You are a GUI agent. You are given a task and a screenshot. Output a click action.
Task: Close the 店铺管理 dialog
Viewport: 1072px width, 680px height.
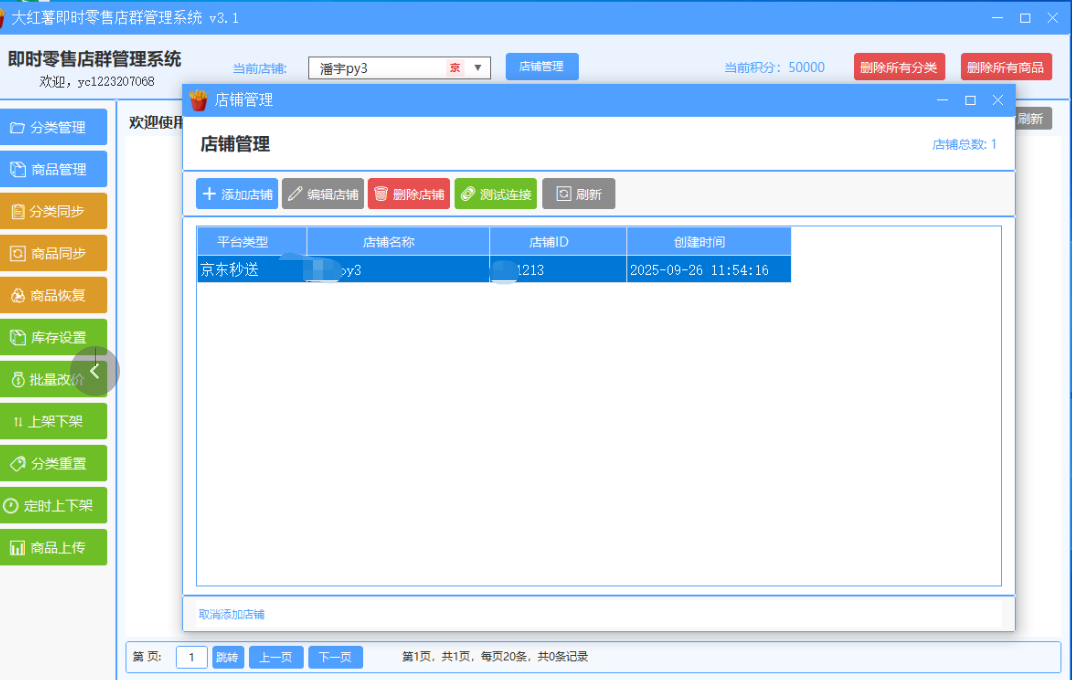[x=997, y=100]
